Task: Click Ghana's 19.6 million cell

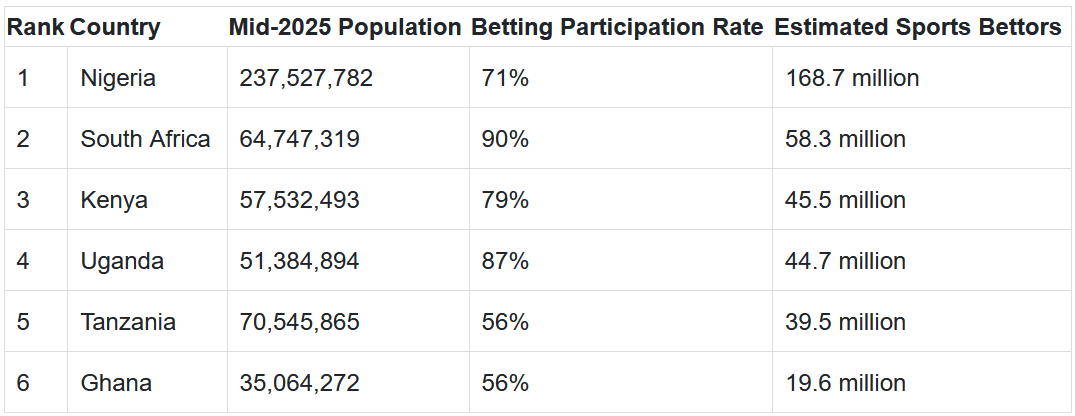Action: (x=845, y=383)
